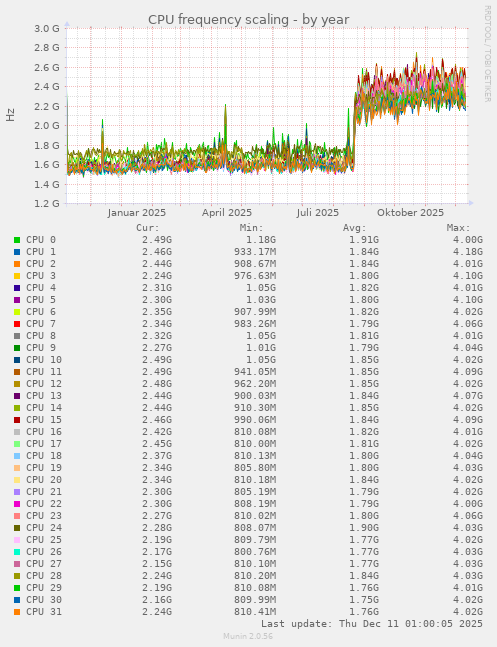The image size is (497, 647).
Task: Click the 'Januar 2025' x-axis label
Action: pos(137,213)
